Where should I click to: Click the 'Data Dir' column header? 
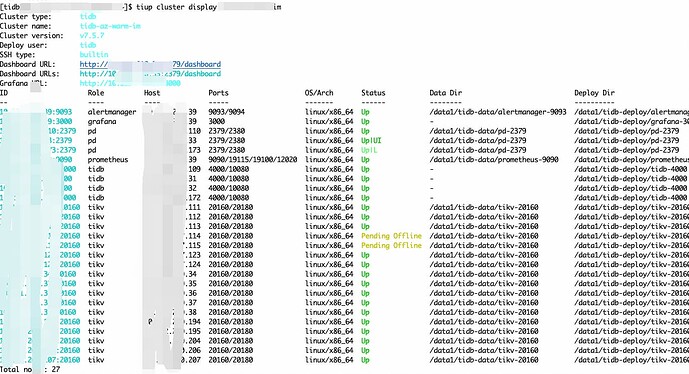coord(446,93)
